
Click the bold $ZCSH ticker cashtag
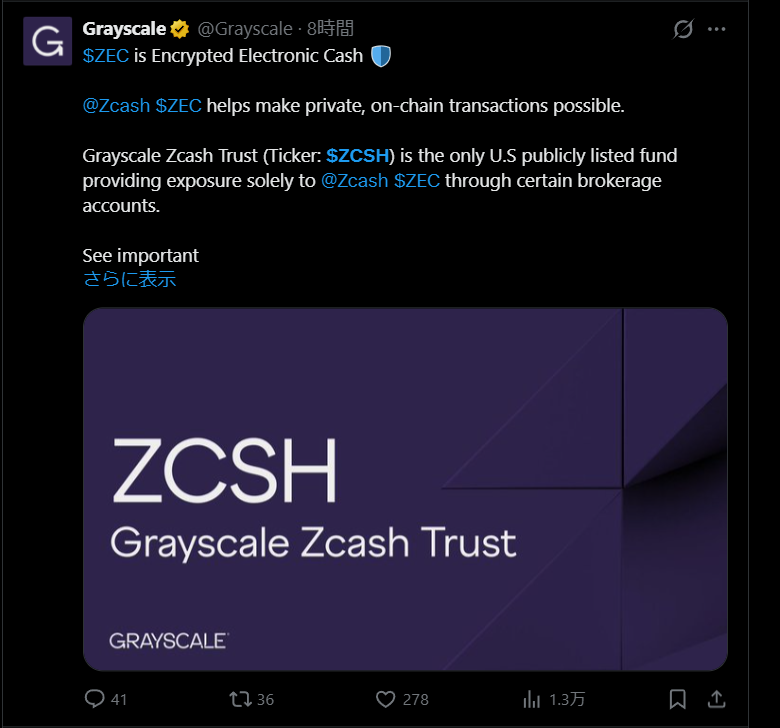tap(357, 156)
